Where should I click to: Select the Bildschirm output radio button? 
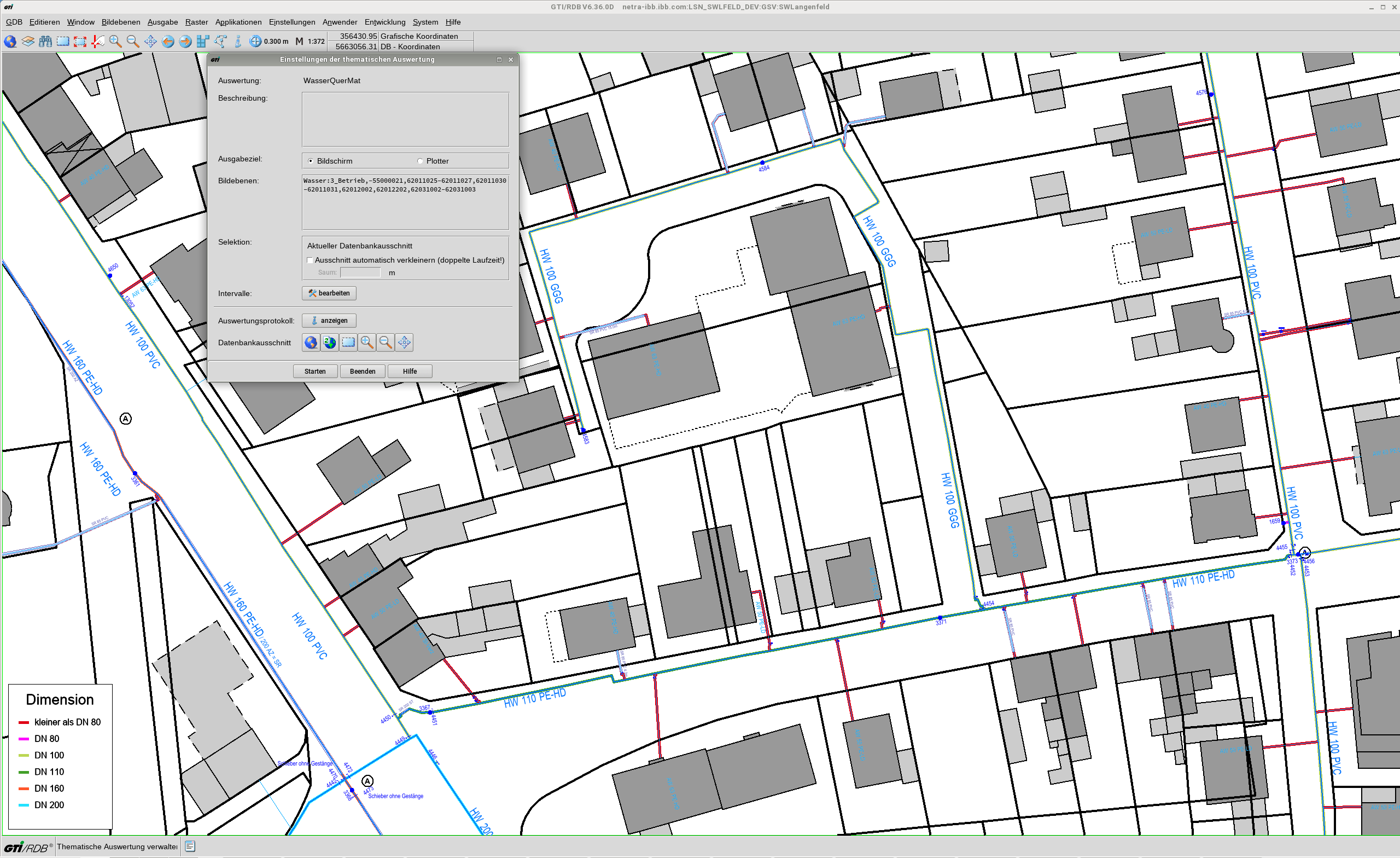[x=311, y=161]
